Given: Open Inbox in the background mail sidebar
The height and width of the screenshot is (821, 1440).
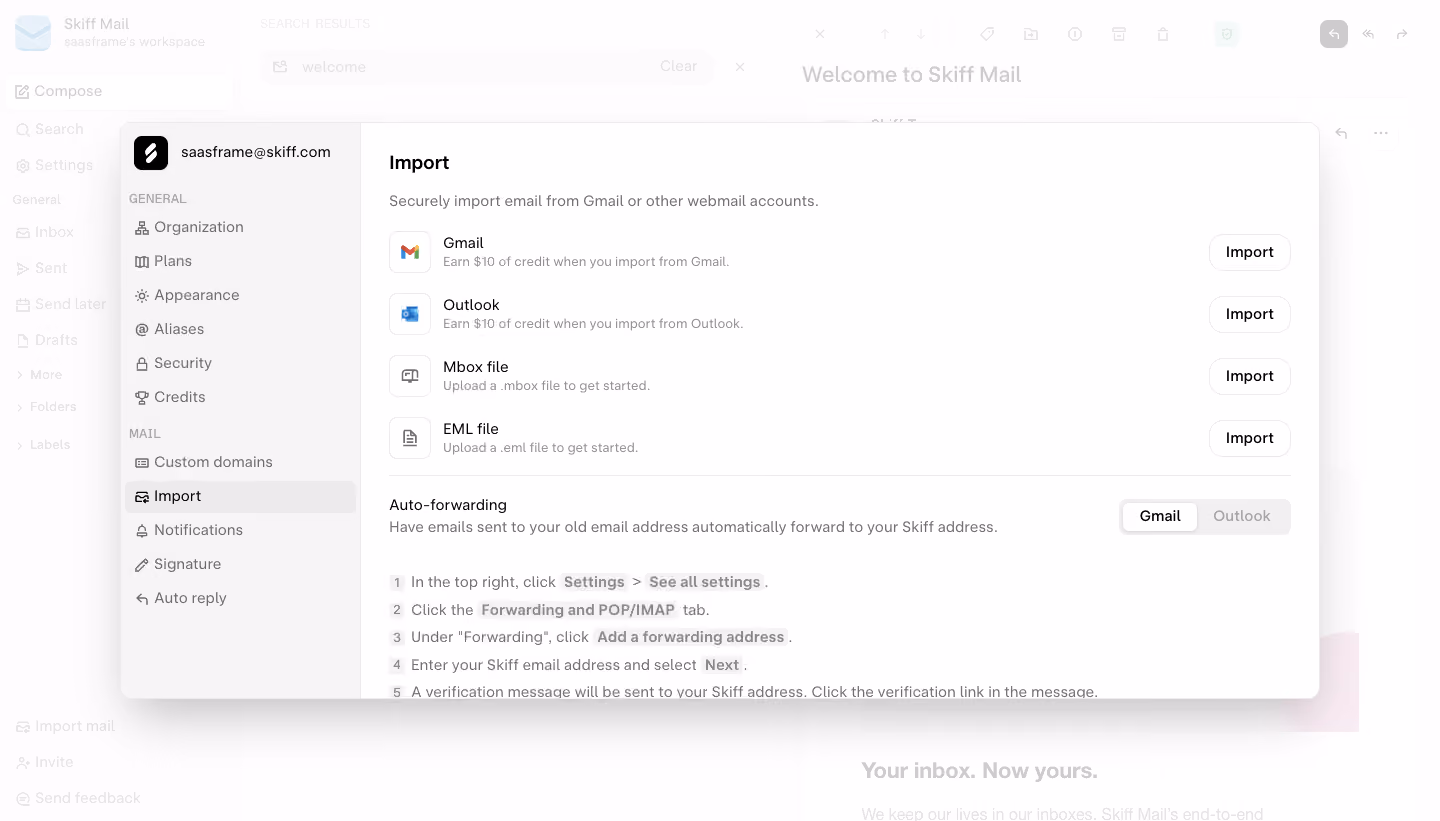Looking at the screenshot, I should [44, 232].
